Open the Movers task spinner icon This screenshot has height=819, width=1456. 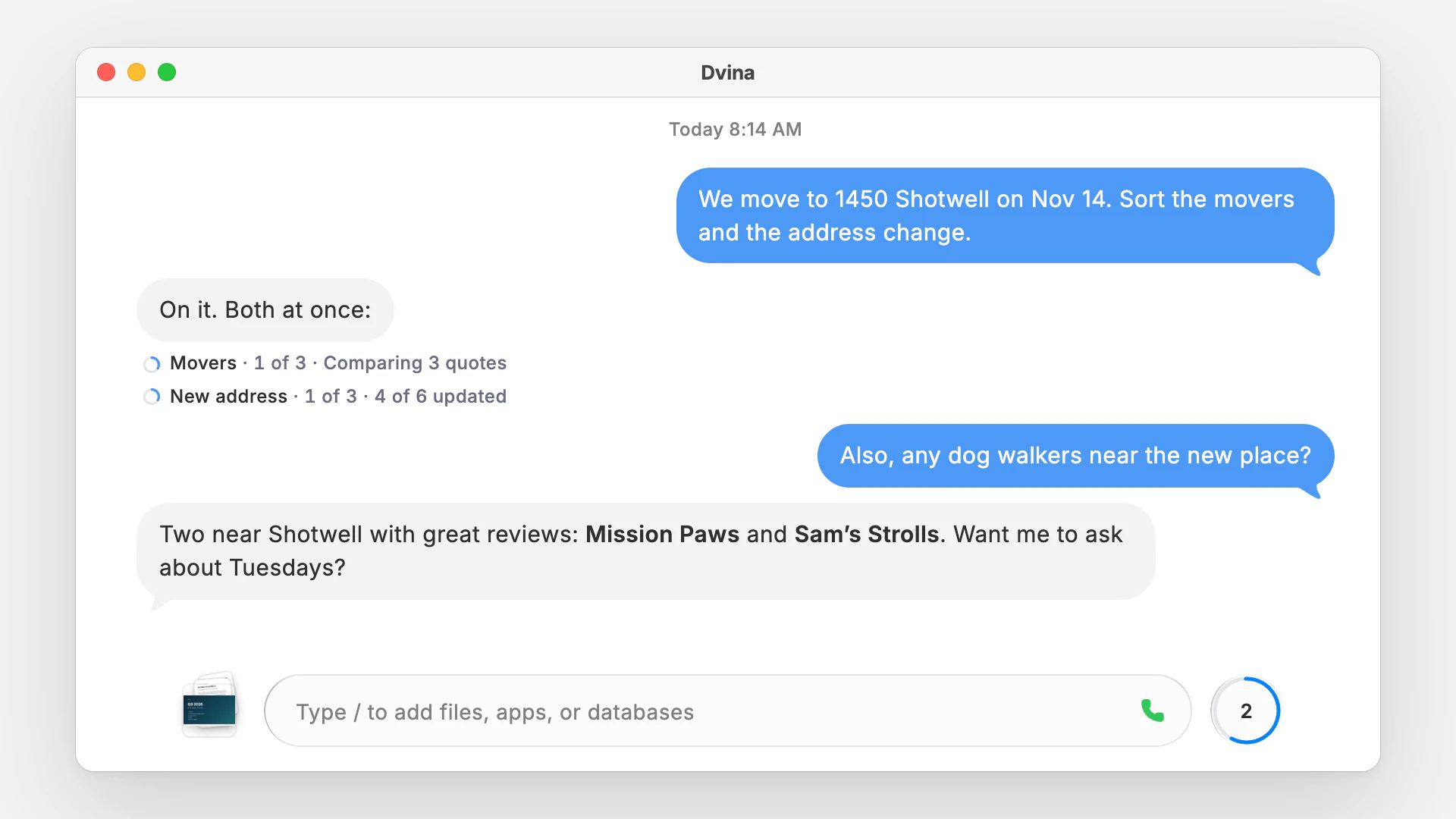[x=152, y=364]
